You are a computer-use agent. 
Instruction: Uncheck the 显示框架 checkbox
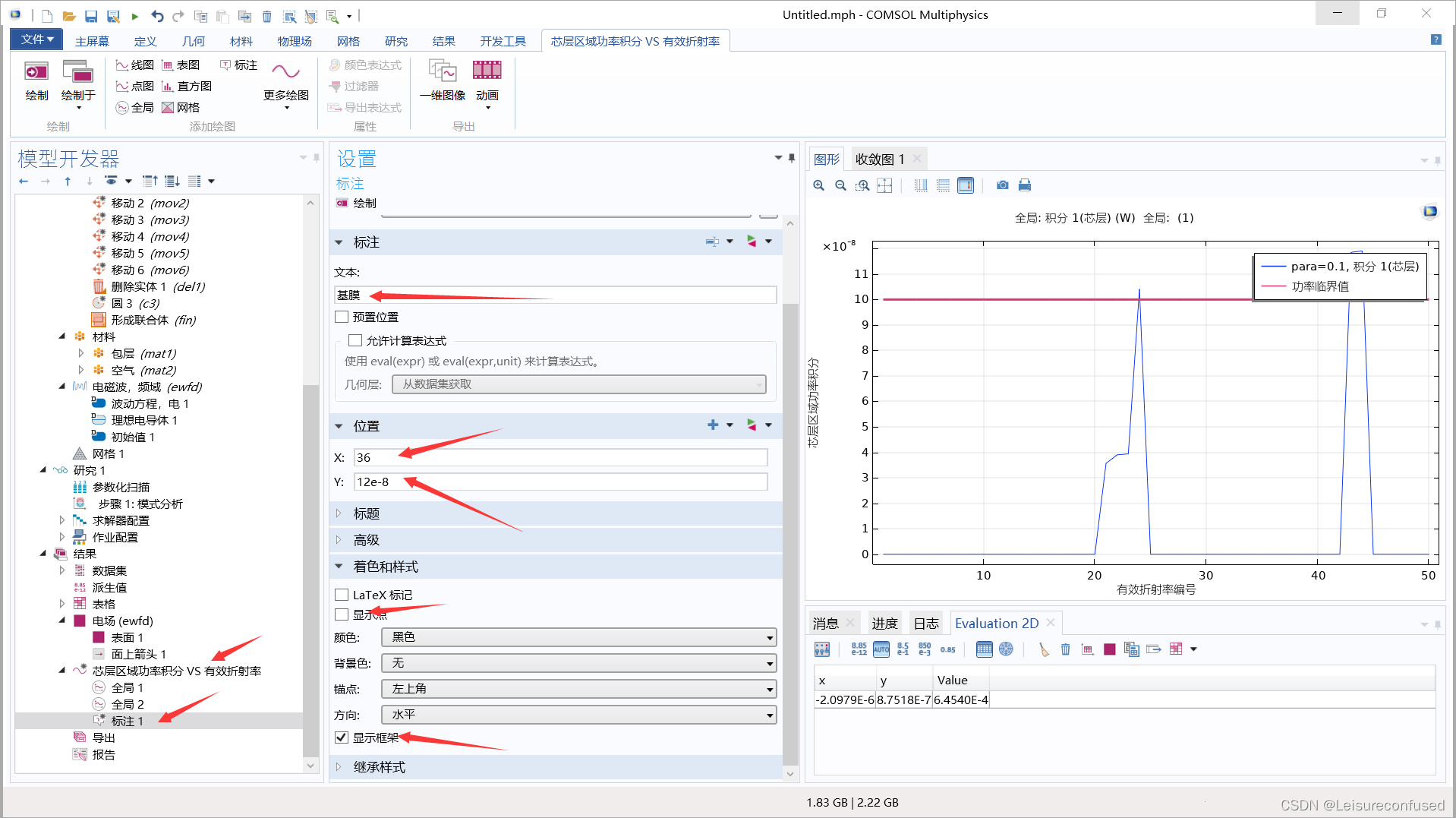342,737
